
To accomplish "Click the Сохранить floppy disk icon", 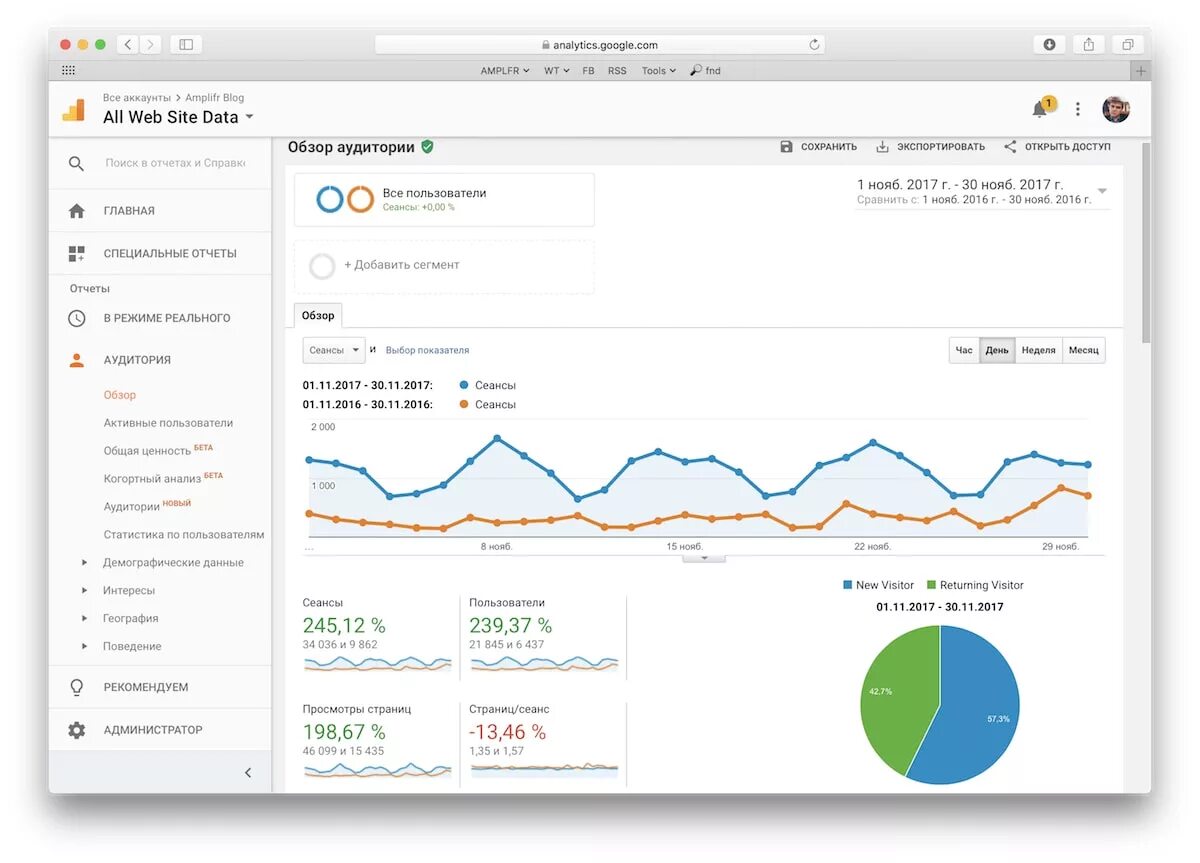I will pos(787,146).
